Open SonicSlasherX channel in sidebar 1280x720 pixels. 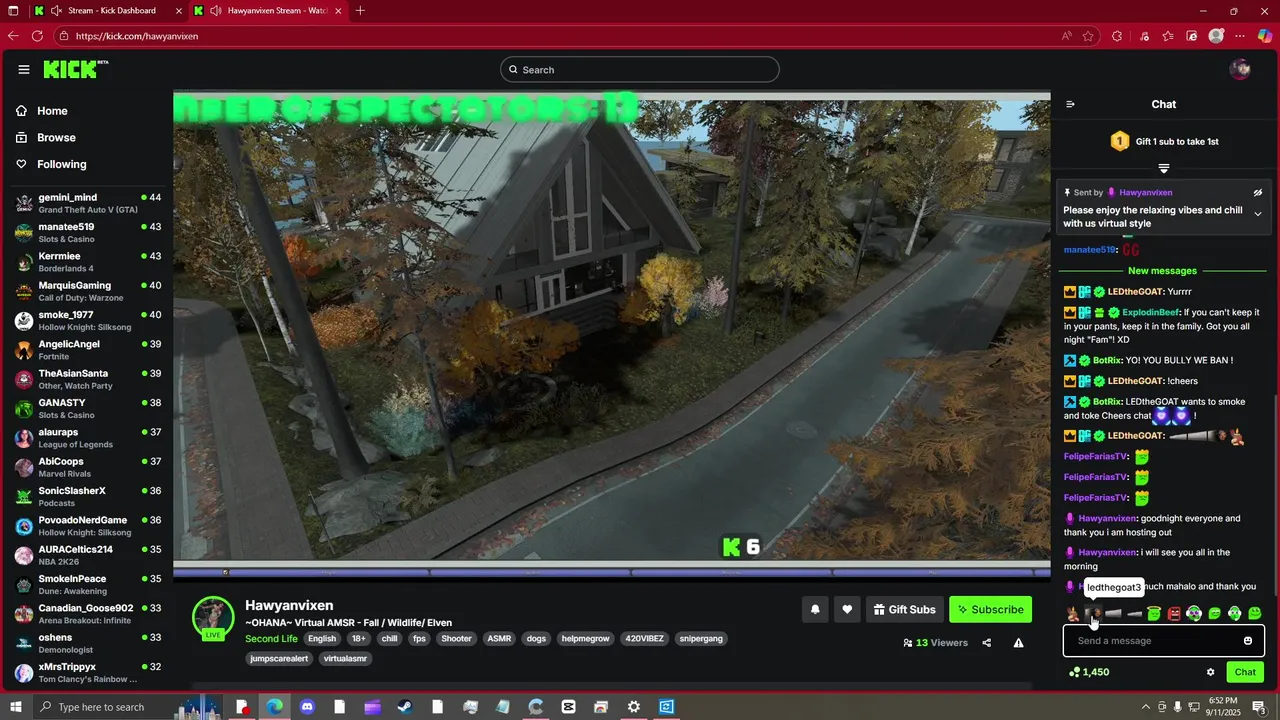(88, 496)
